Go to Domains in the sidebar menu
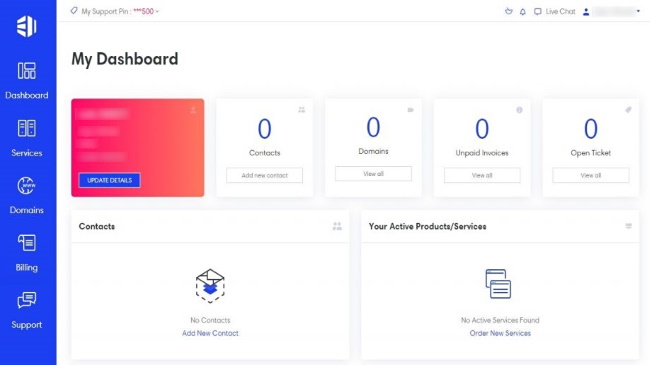Image resolution: width=650 pixels, height=365 pixels. 27,210
